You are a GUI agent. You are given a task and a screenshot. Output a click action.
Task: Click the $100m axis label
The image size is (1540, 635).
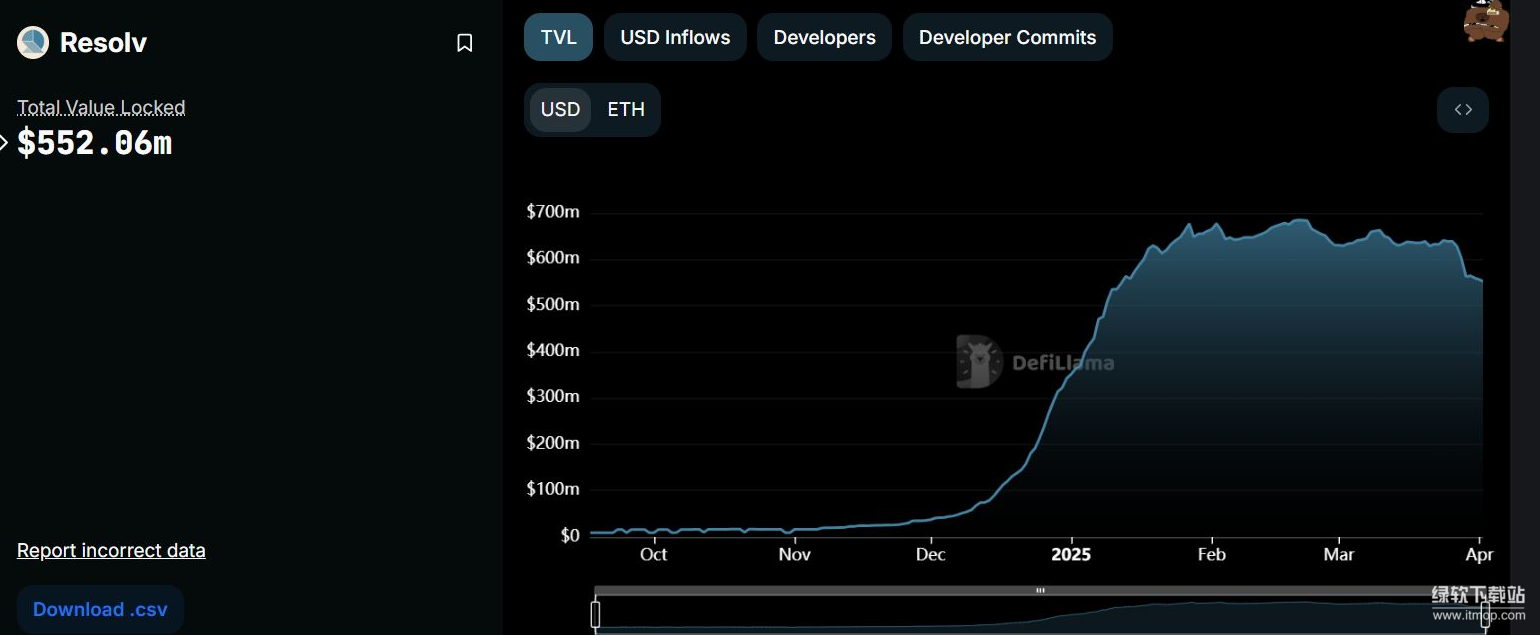(x=553, y=489)
